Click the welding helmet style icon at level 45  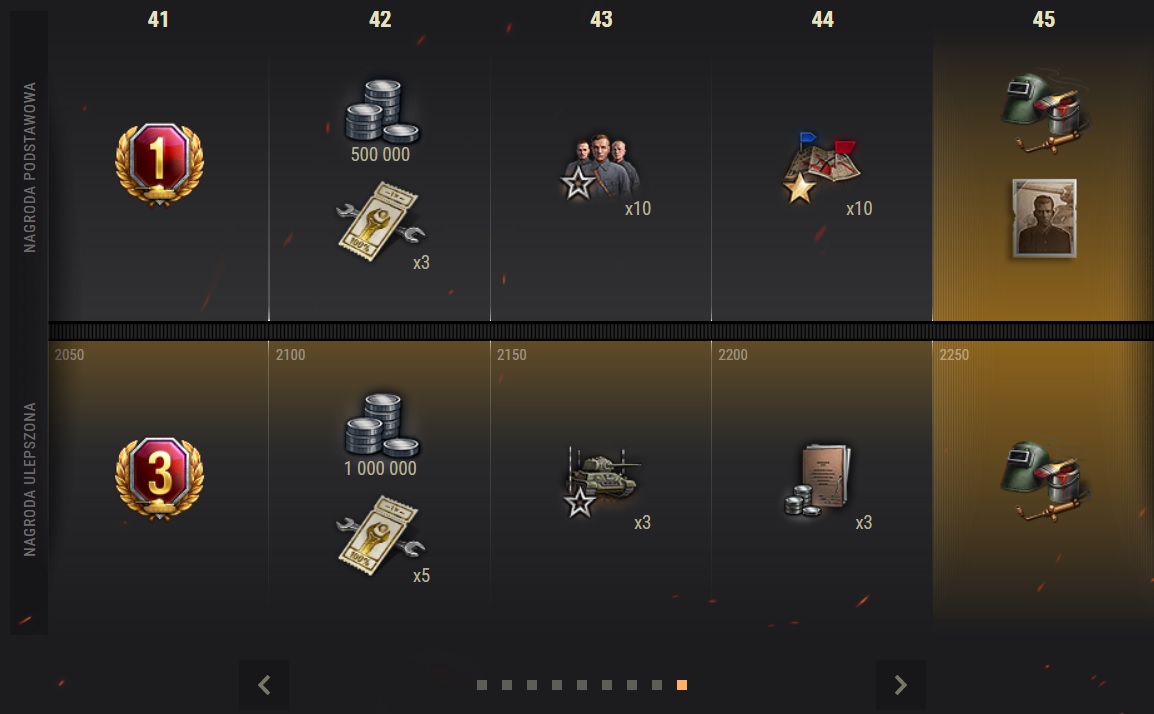[x=1044, y=113]
